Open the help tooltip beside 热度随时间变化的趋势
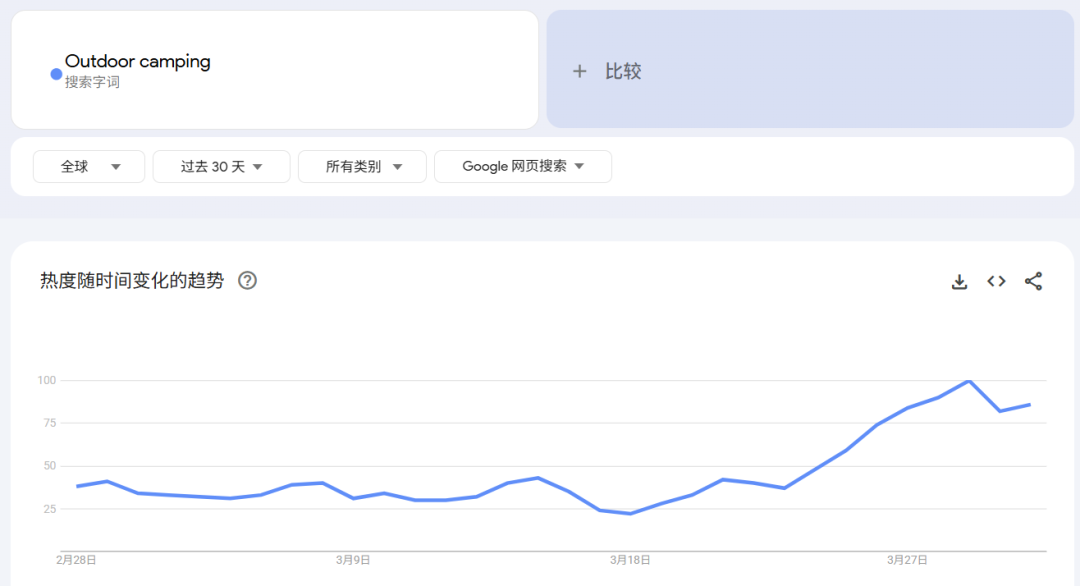 point(247,281)
